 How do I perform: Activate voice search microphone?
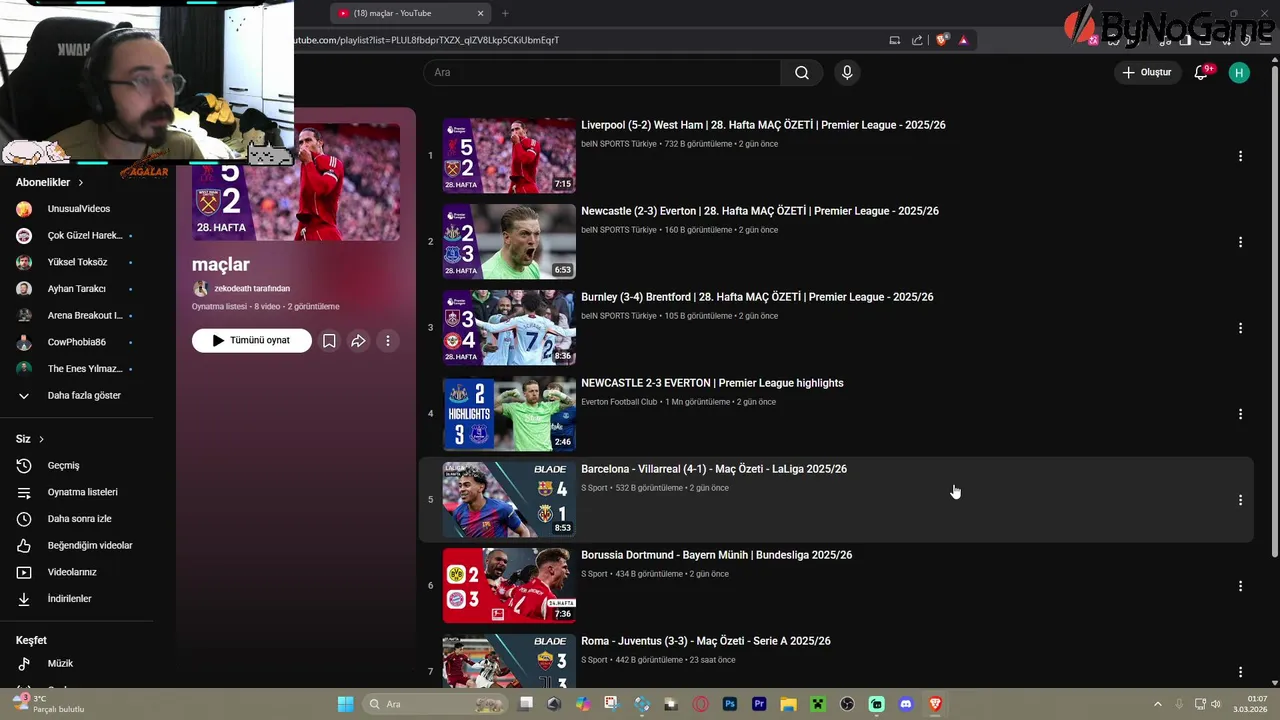847,72
